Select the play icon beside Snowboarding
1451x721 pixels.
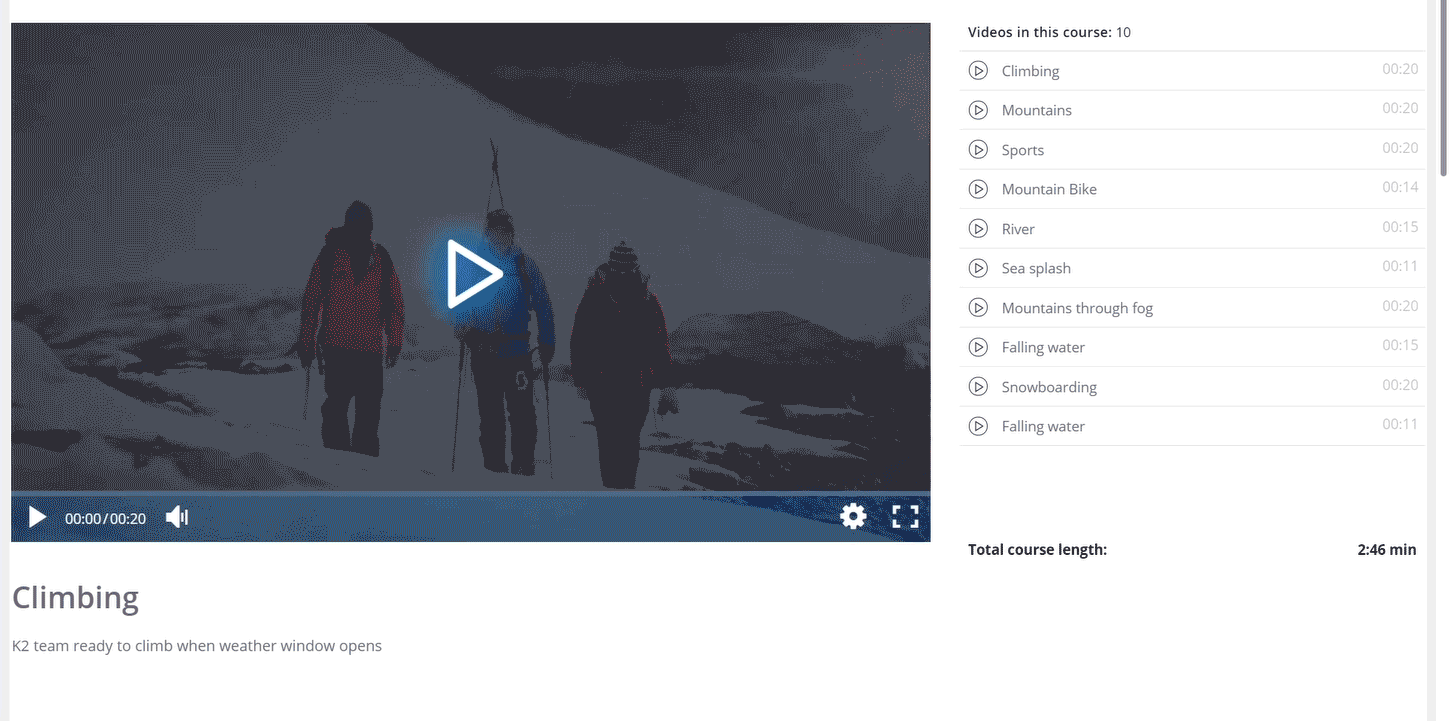click(x=978, y=386)
